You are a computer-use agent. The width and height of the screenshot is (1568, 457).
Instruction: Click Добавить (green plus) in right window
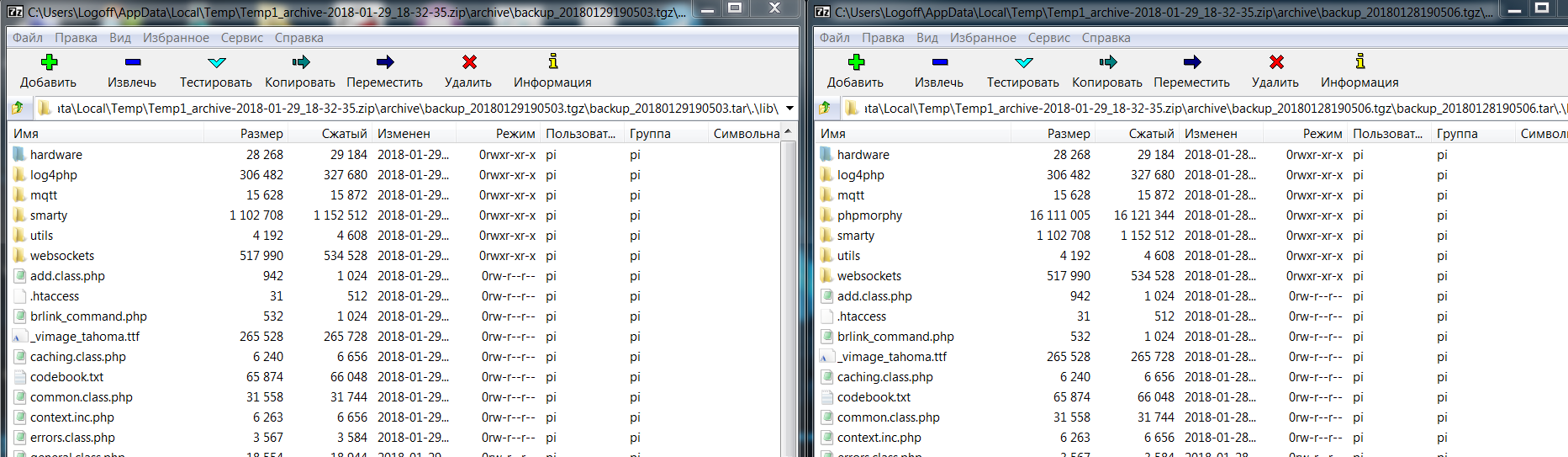click(856, 62)
